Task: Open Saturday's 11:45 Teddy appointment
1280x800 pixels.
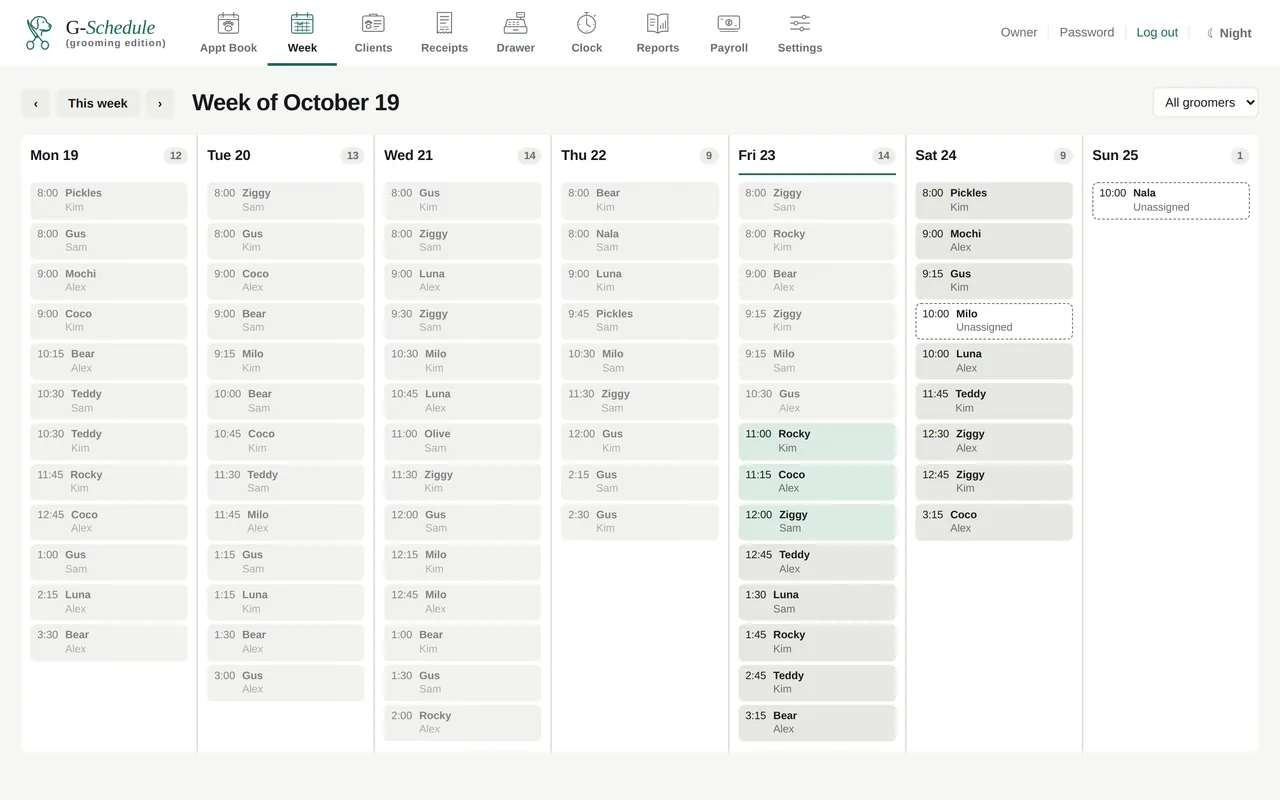Action: [x=994, y=401]
